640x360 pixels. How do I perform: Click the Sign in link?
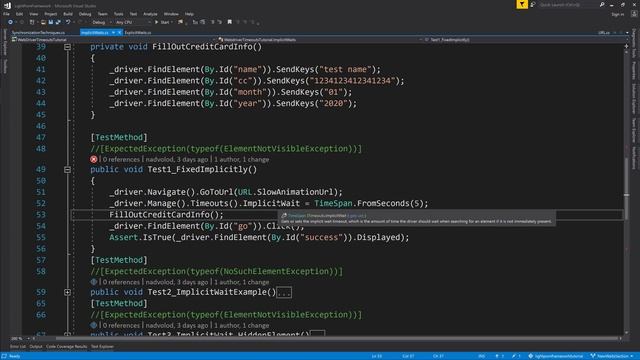click(x=618, y=14)
